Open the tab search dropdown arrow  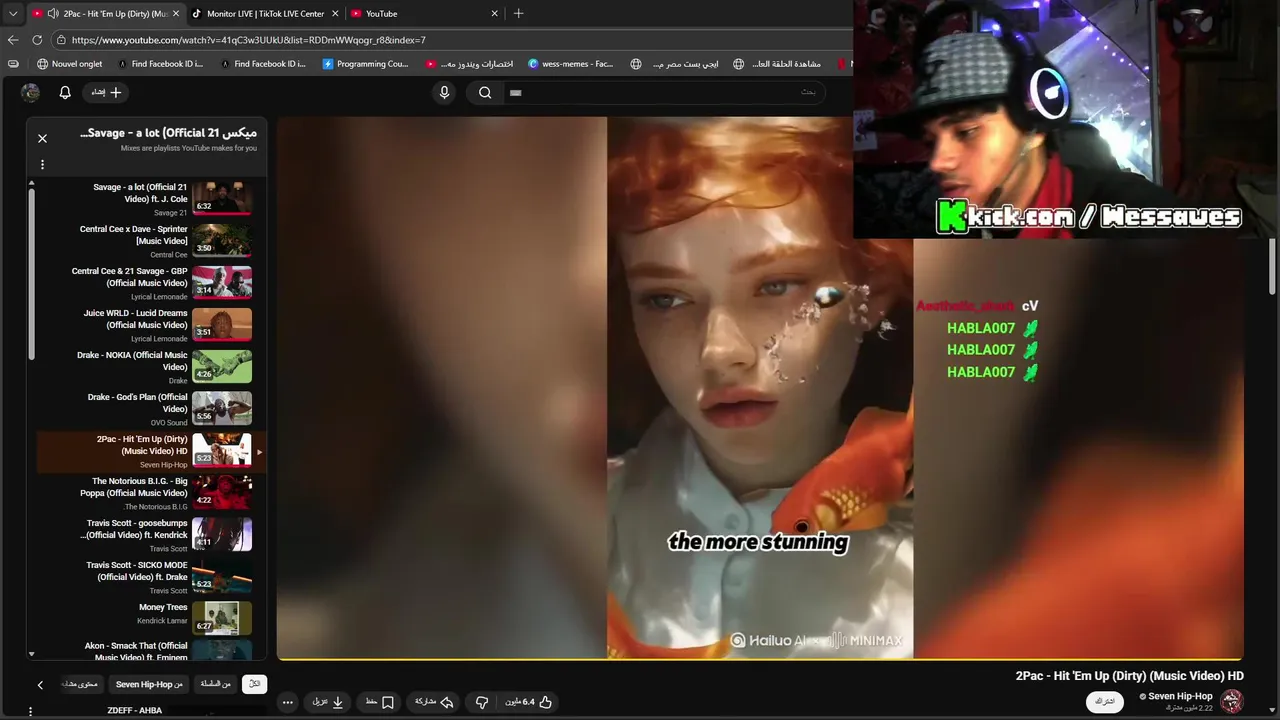[13, 13]
